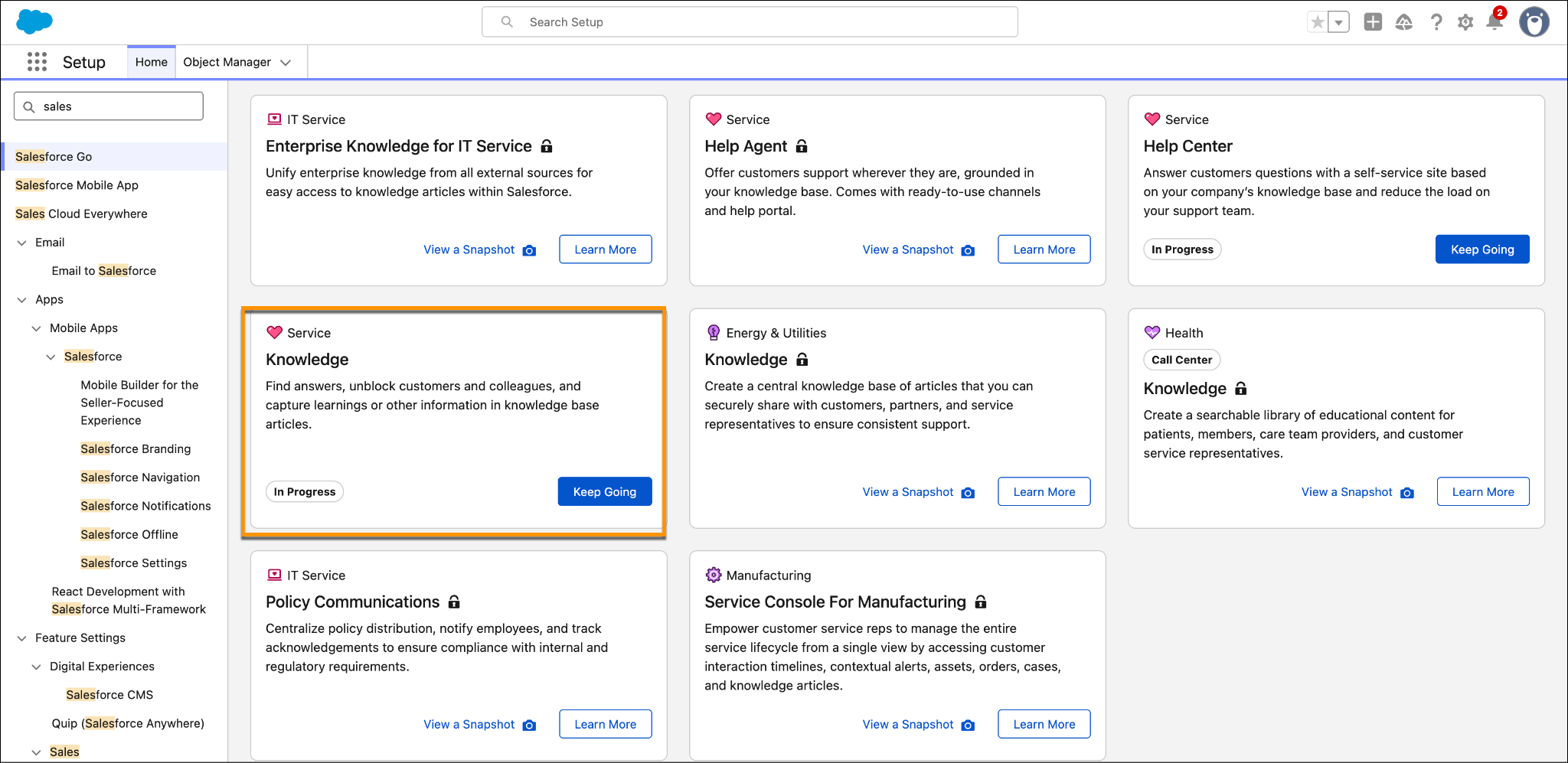Open the Trailhead guidance icon
Screen dimensions: 1568x763
click(x=1404, y=22)
